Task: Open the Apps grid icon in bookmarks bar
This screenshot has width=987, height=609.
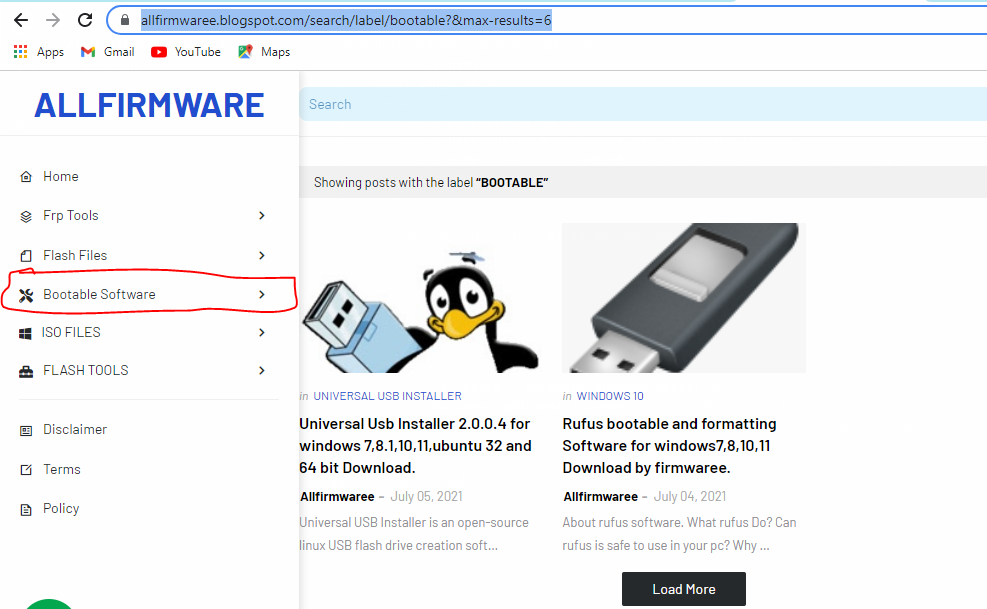Action: coord(21,52)
